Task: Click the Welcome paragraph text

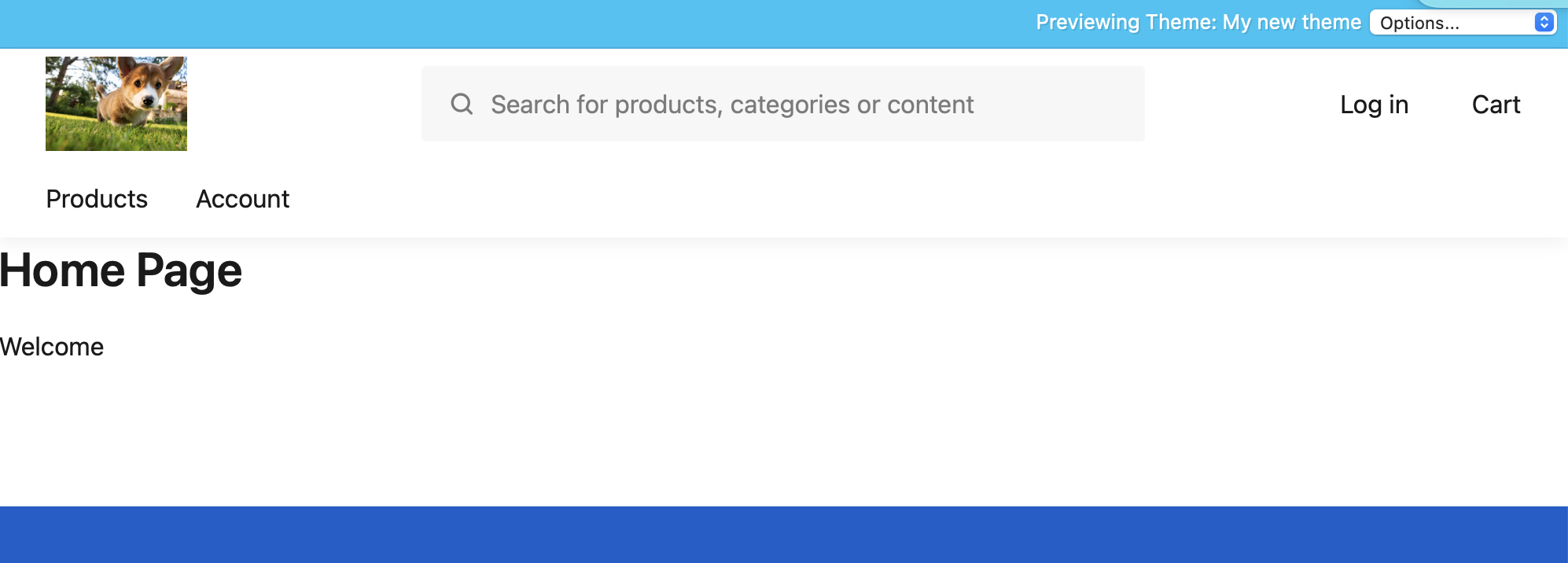Action: [52, 347]
